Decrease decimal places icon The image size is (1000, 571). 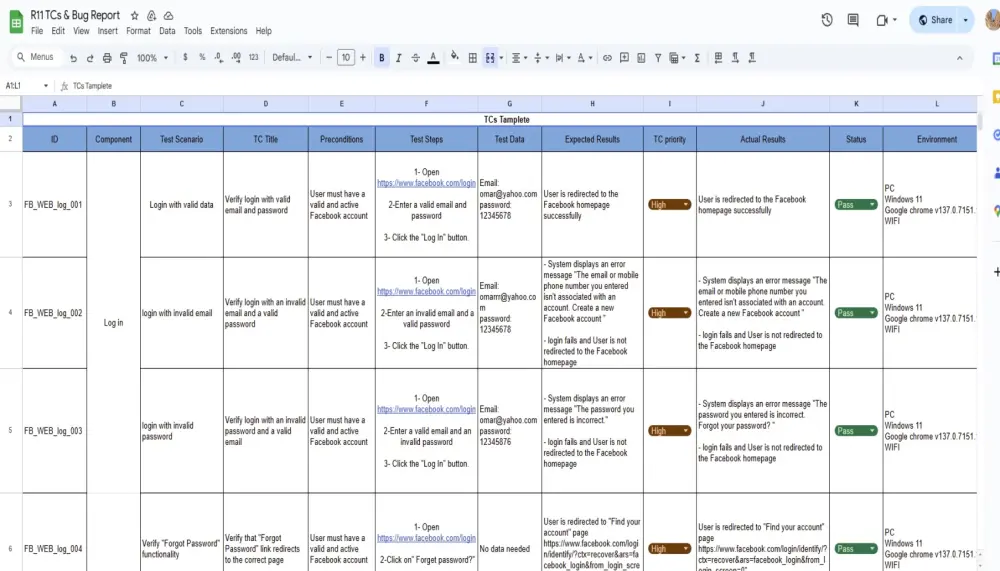click(219, 57)
